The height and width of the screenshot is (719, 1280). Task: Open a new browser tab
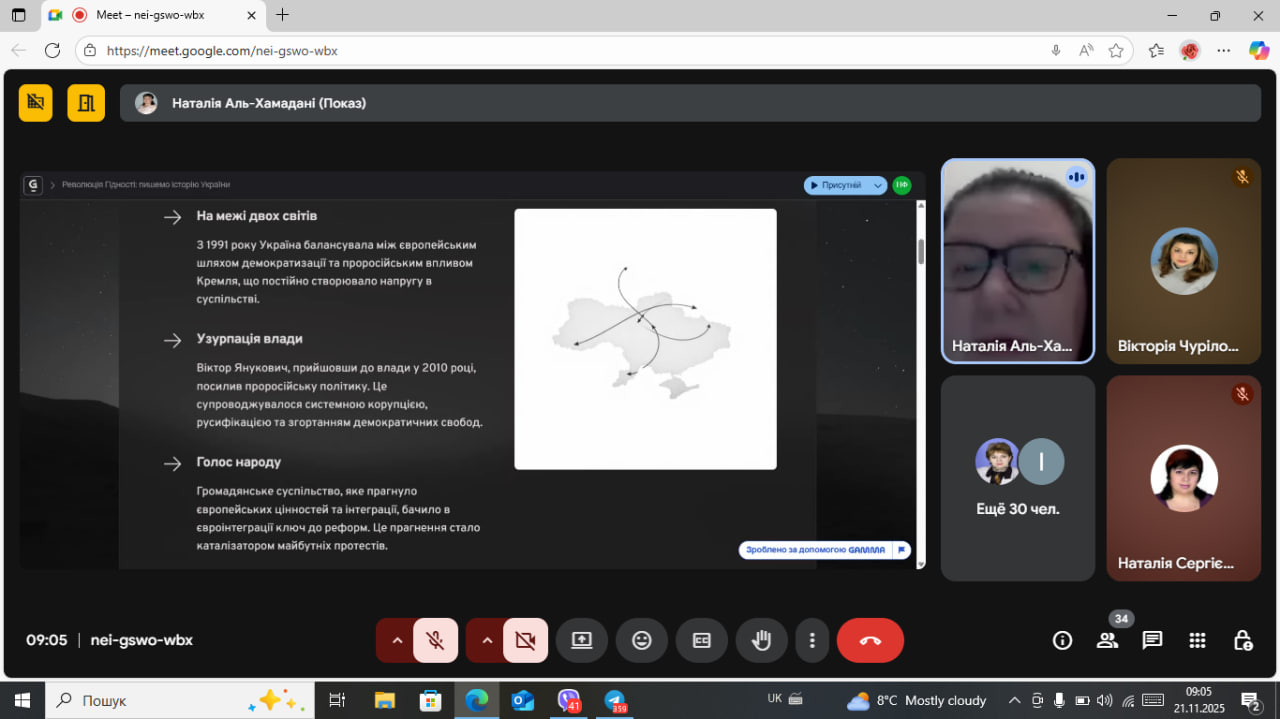coord(283,15)
